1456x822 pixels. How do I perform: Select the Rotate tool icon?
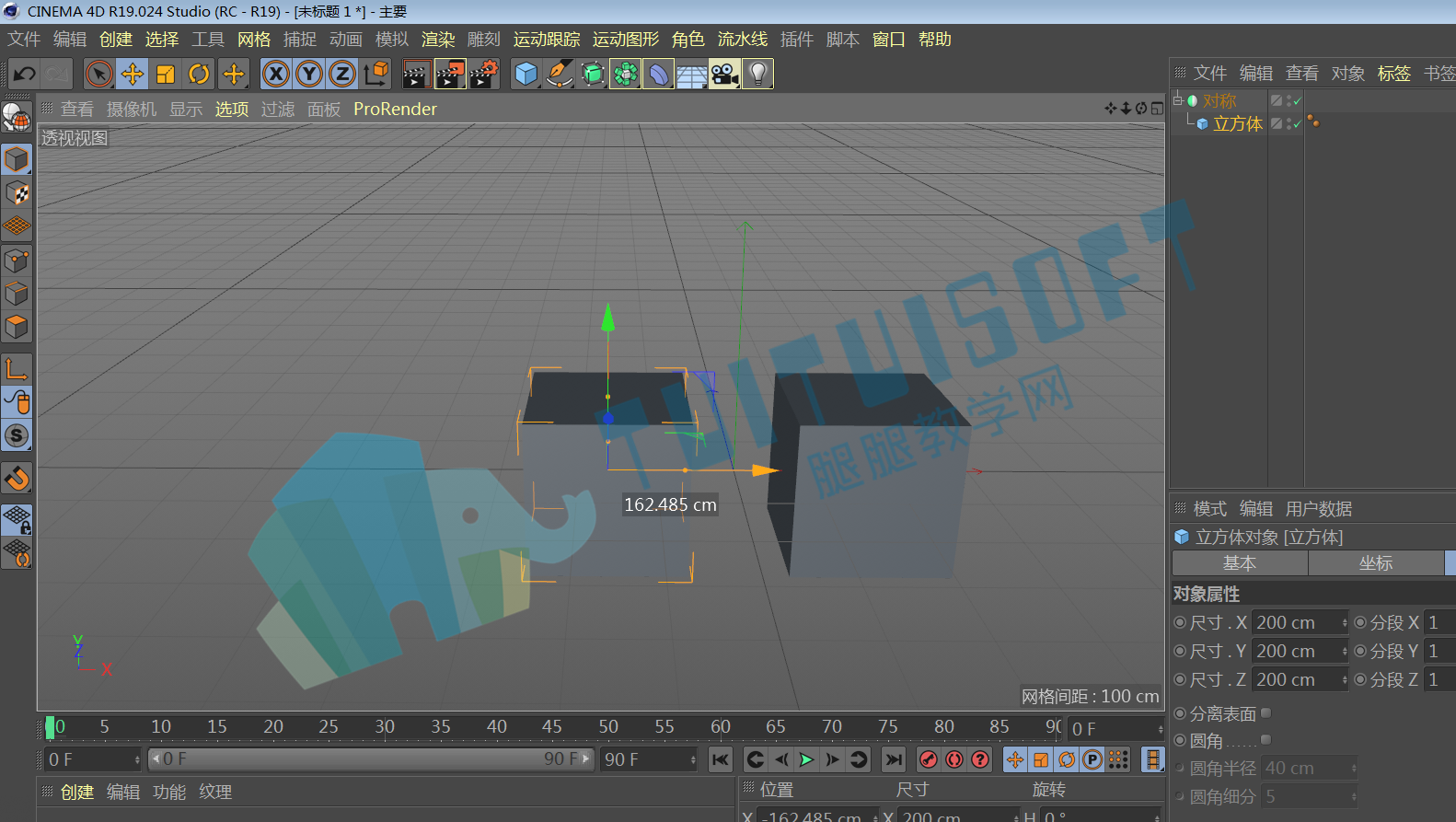tap(199, 74)
